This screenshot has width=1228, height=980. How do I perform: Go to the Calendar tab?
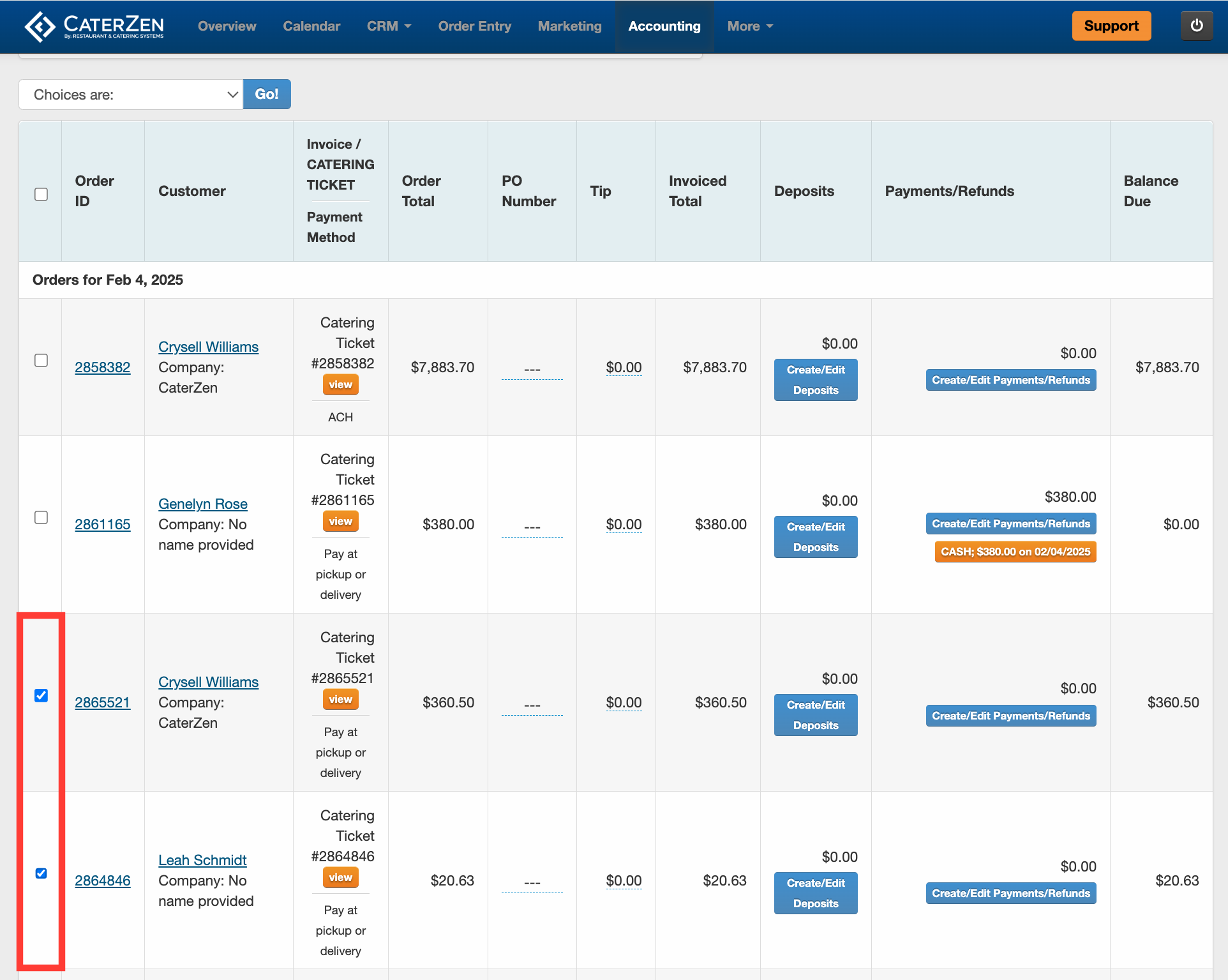pos(311,26)
